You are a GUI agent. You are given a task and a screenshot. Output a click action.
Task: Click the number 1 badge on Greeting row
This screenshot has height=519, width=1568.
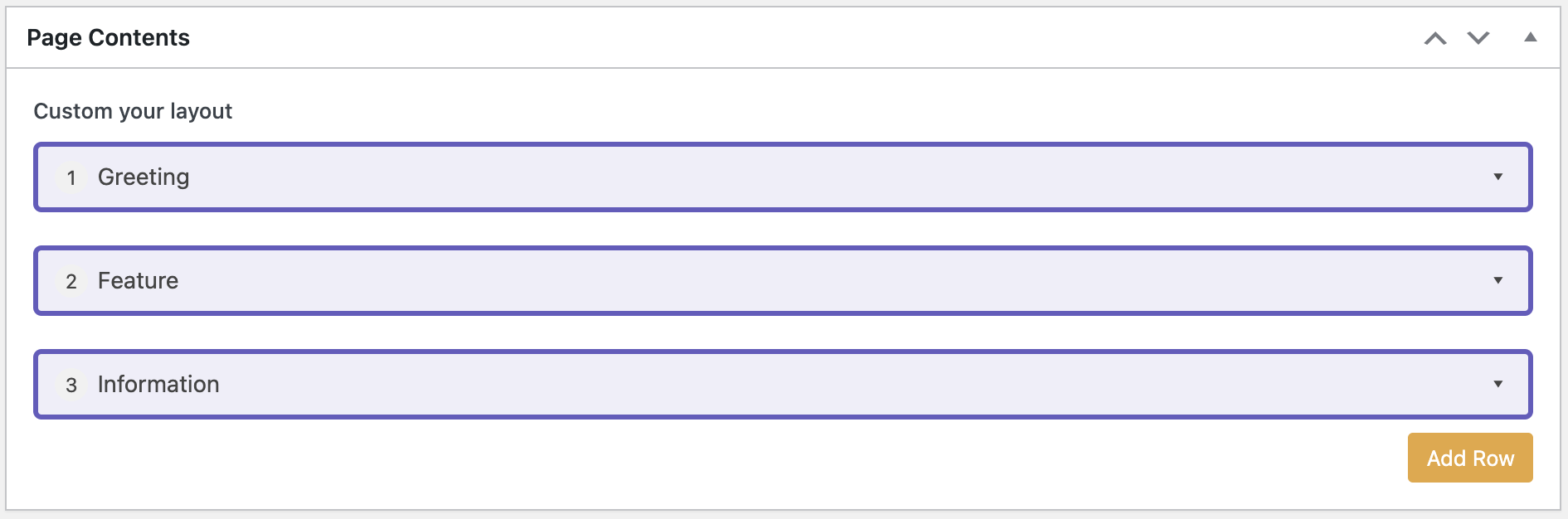click(71, 177)
